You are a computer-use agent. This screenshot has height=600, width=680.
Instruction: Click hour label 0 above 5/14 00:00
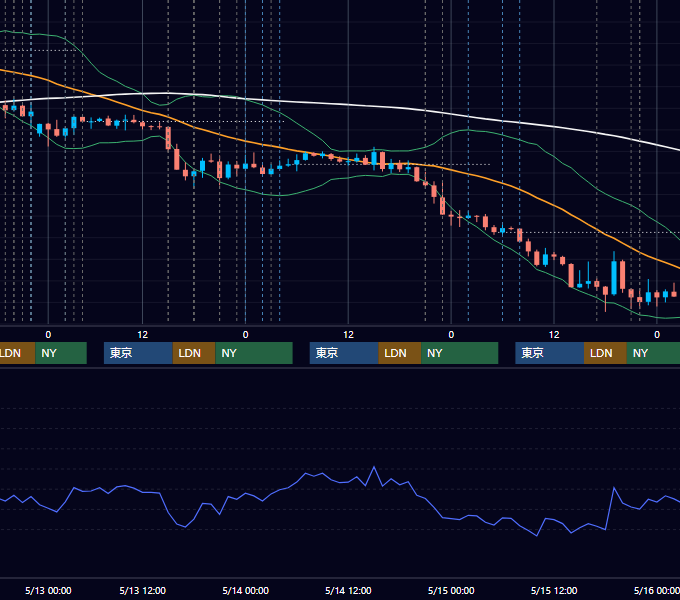[245, 335]
